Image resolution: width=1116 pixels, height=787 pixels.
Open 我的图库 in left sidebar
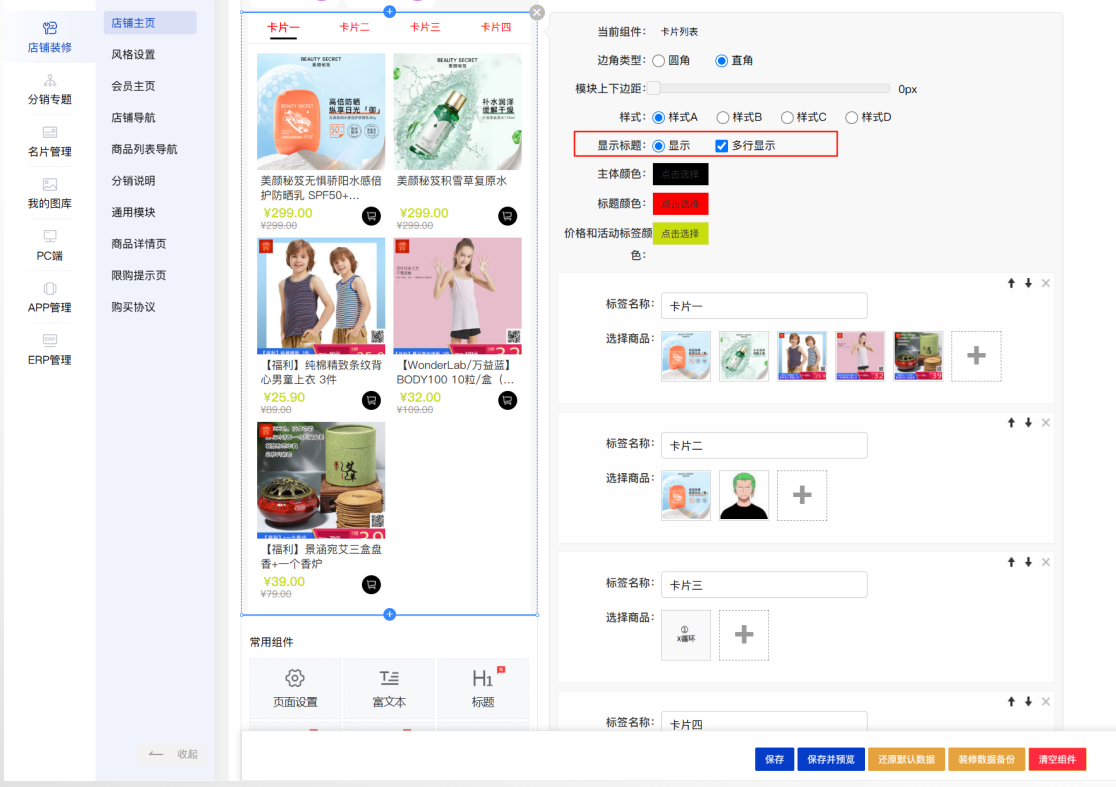49,194
